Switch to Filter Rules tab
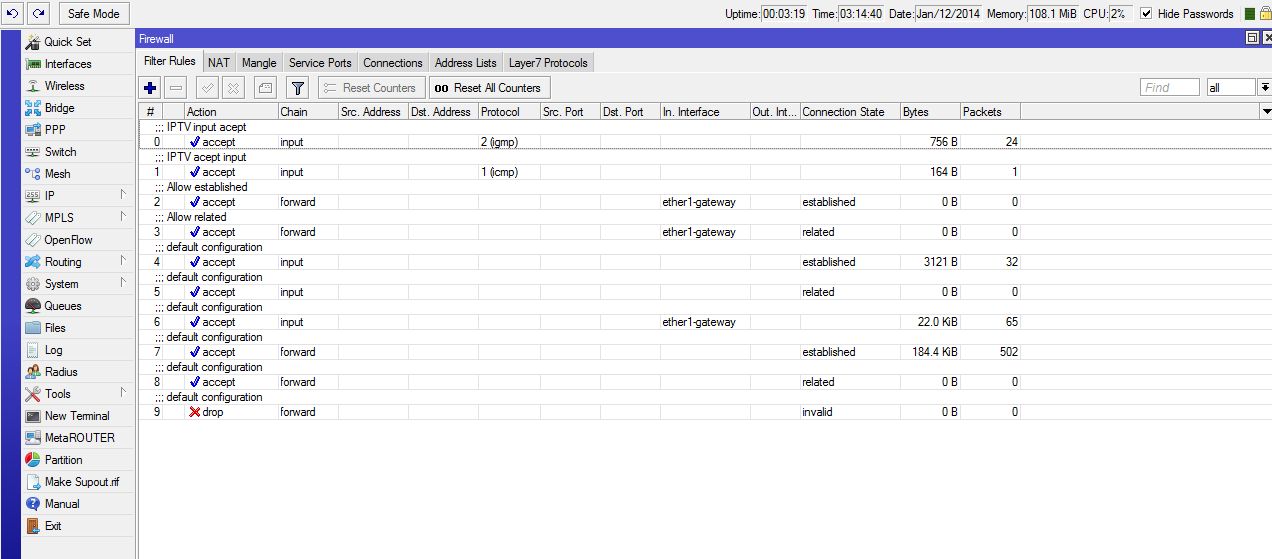This screenshot has width=1272, height=559. tap(170, 62)
